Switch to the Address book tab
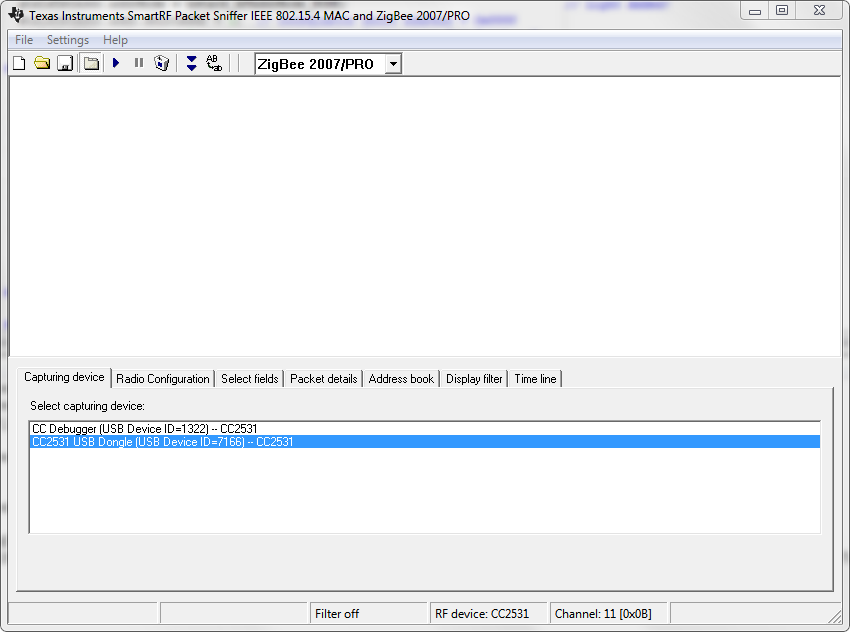Viewport: 850px width, 632px height. point(401,379)
